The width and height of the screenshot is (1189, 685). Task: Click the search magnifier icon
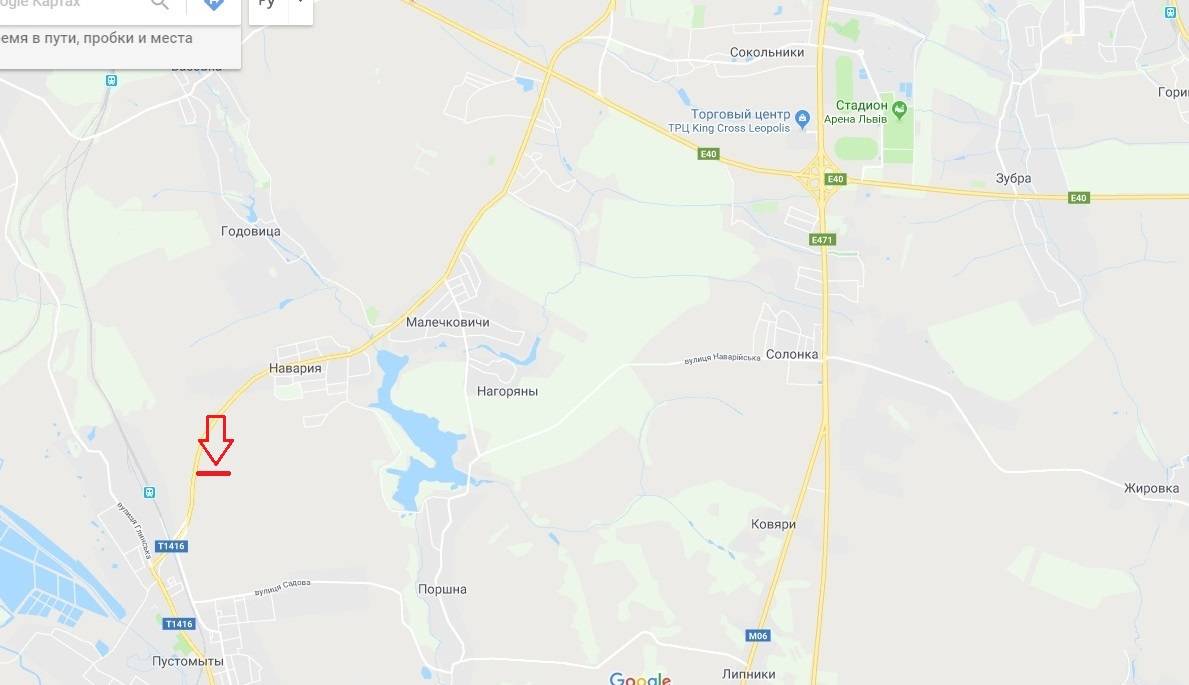[160, 4]
